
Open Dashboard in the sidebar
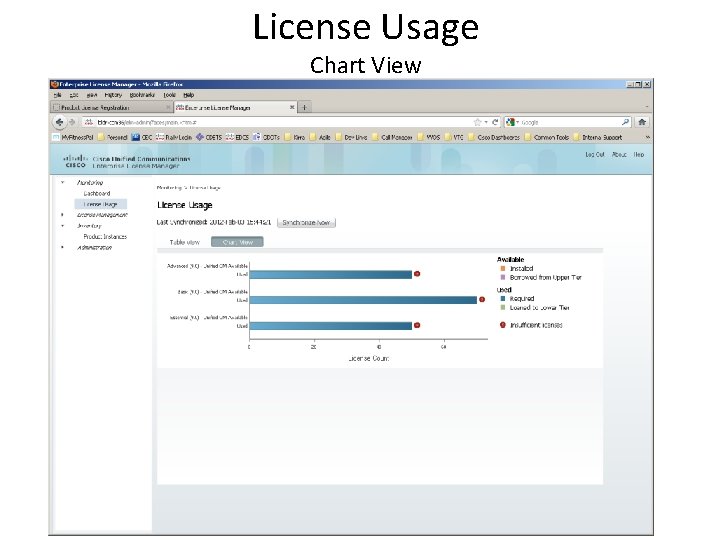click(97, 193)
